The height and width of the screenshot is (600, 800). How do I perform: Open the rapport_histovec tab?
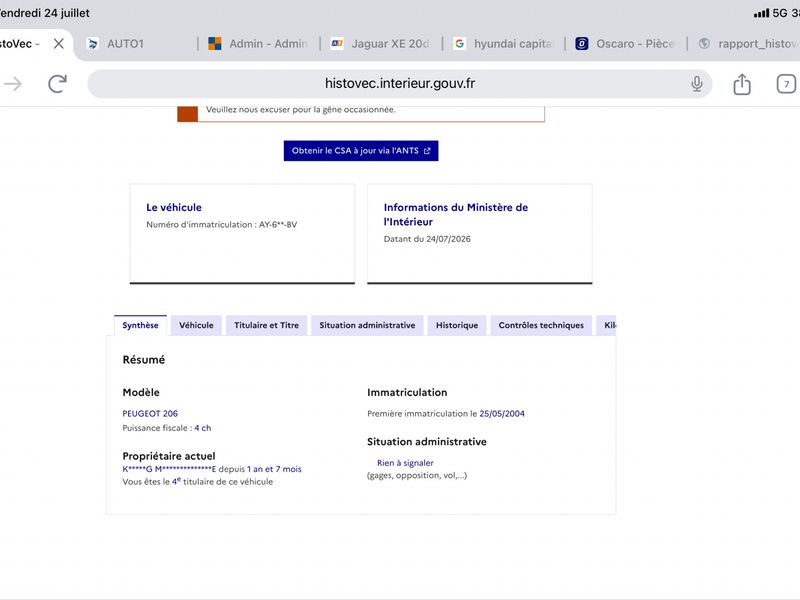[x=747, y=44]
